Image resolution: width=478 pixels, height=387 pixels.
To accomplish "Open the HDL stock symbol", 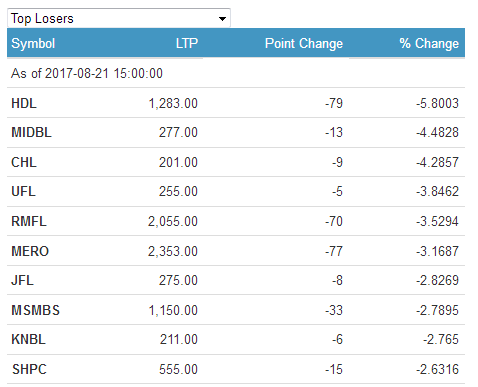I will pos(24,103).
